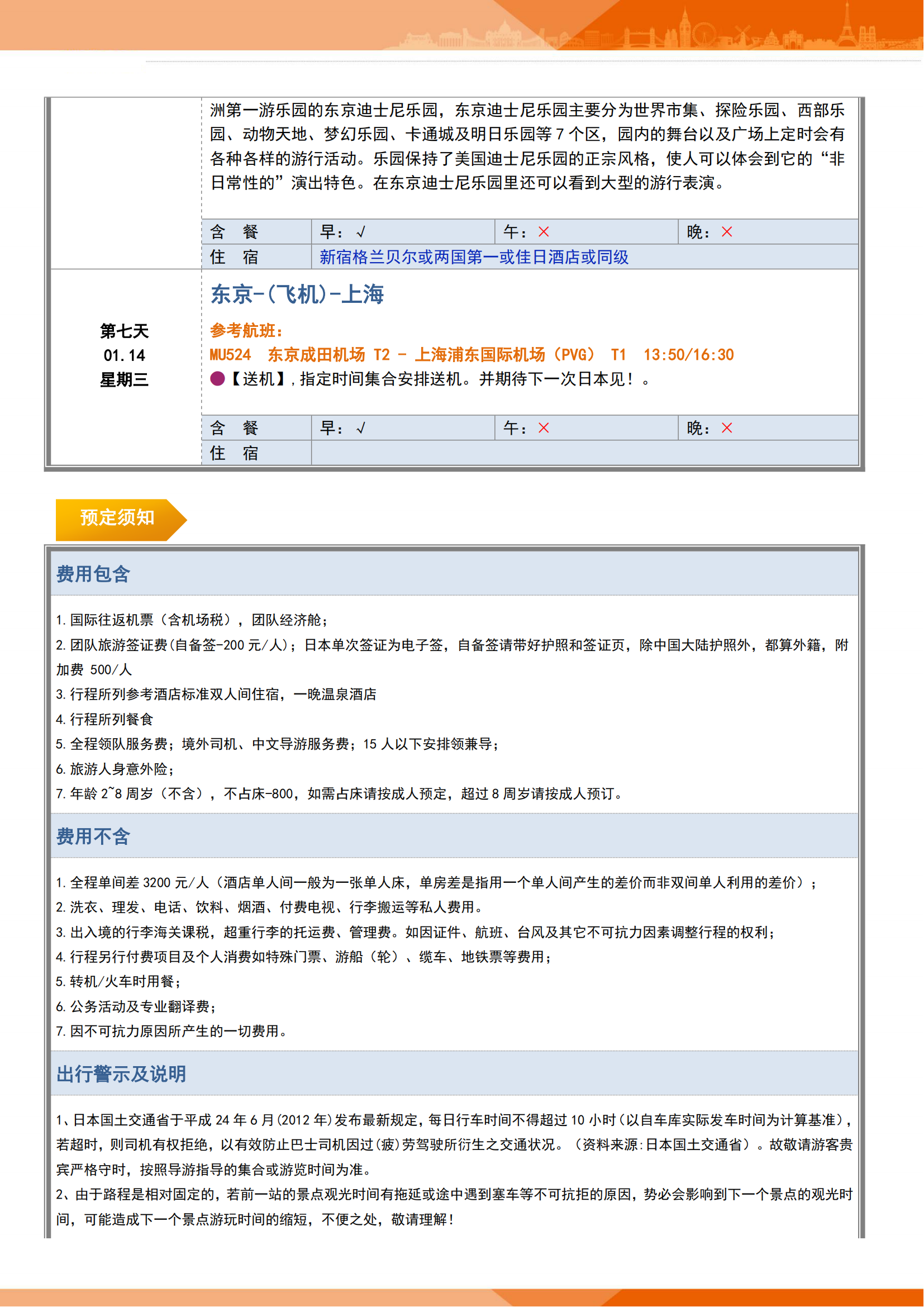Click the red X for dinner on day seven

(727, 428)
